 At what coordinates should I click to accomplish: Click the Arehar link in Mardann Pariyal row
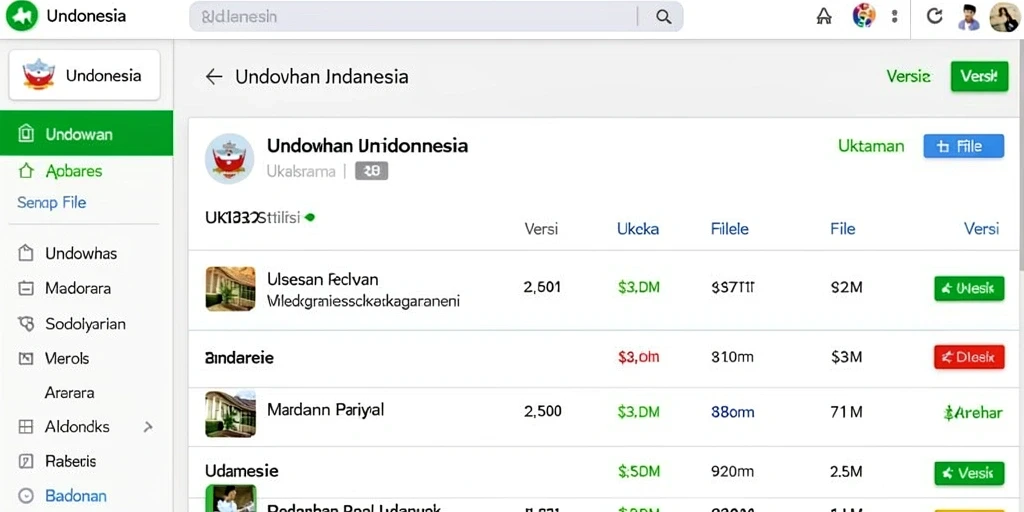[x=973, y=412]
